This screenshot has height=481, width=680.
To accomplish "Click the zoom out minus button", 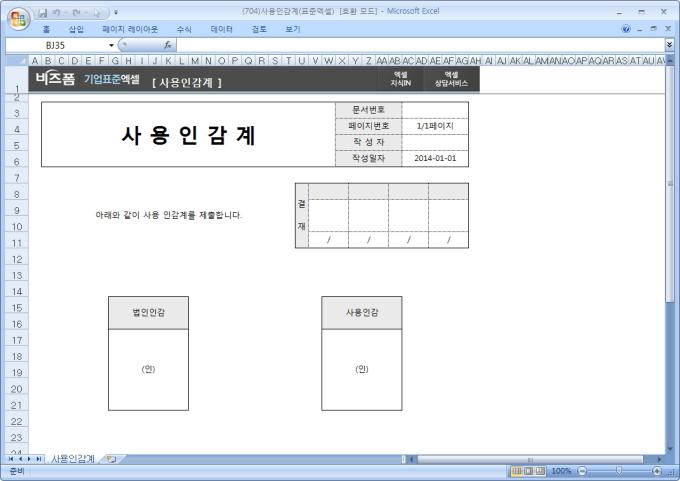I will [x=582, y=471].
